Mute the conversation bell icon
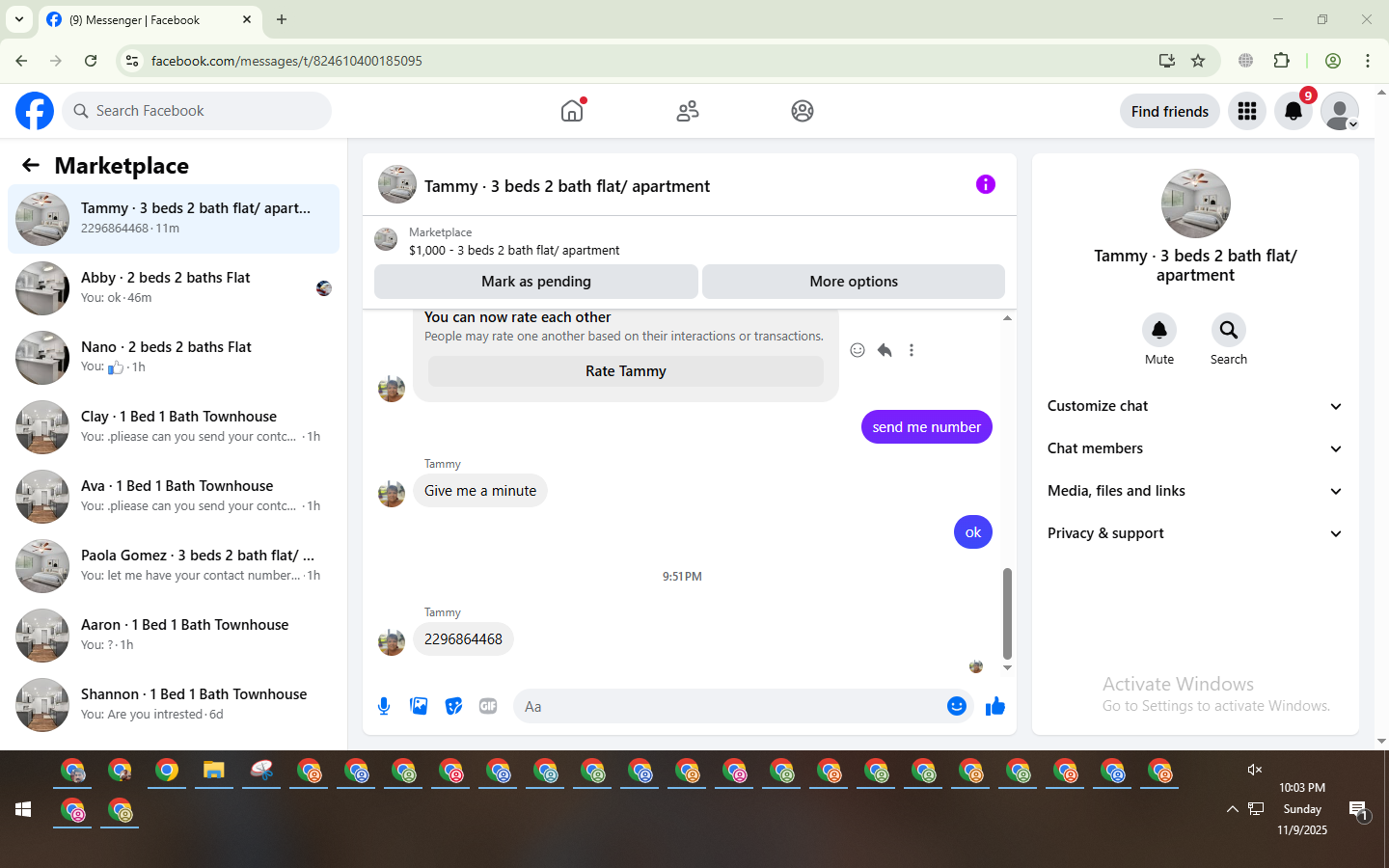 click(1159, 330)
